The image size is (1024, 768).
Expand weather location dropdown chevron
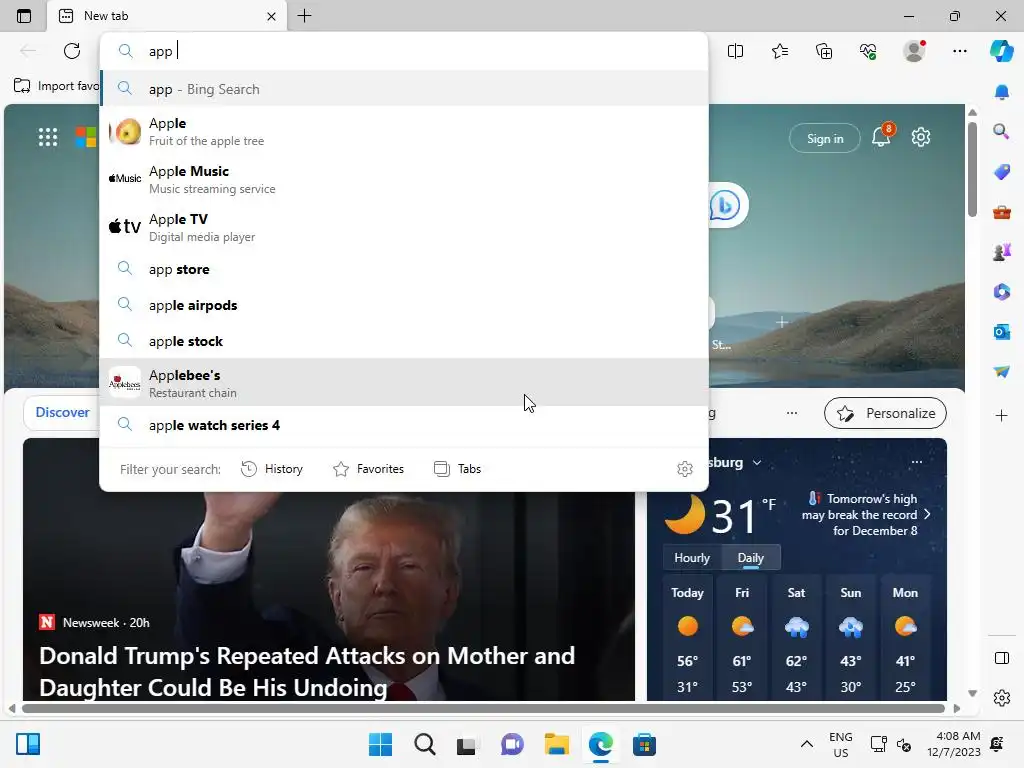click(757, 462)
